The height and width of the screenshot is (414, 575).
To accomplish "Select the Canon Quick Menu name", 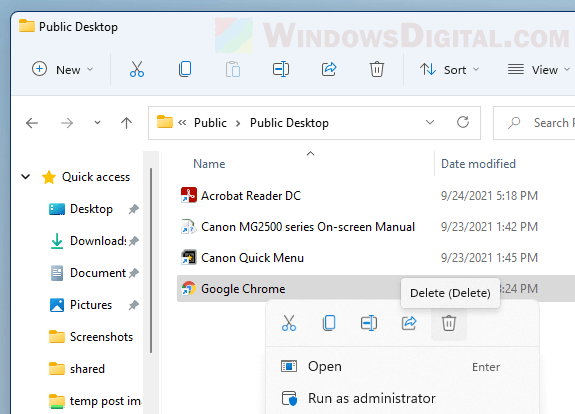I will click(x=252, y=258).
